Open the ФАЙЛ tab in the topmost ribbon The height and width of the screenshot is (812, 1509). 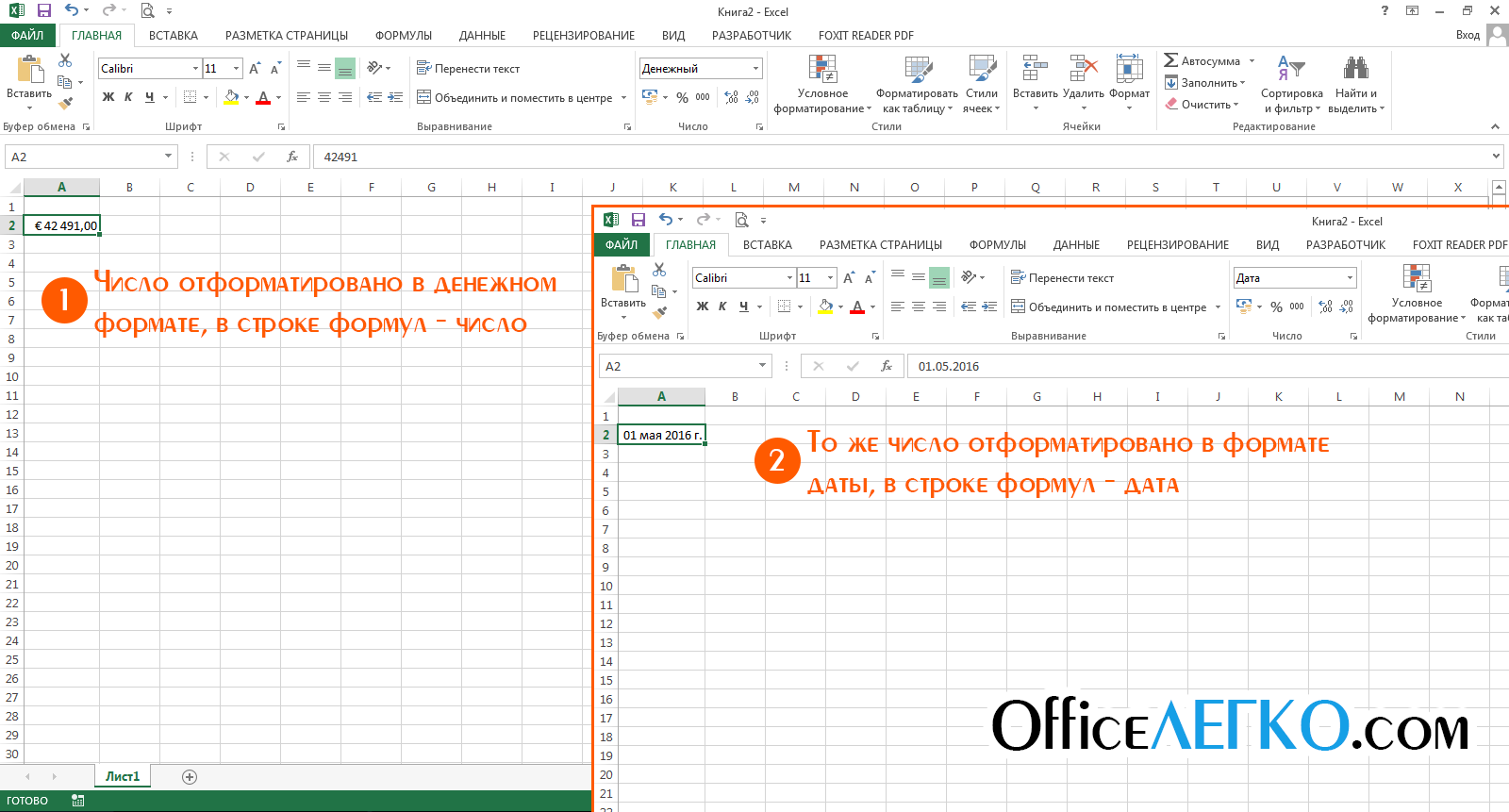click(27, 36)
